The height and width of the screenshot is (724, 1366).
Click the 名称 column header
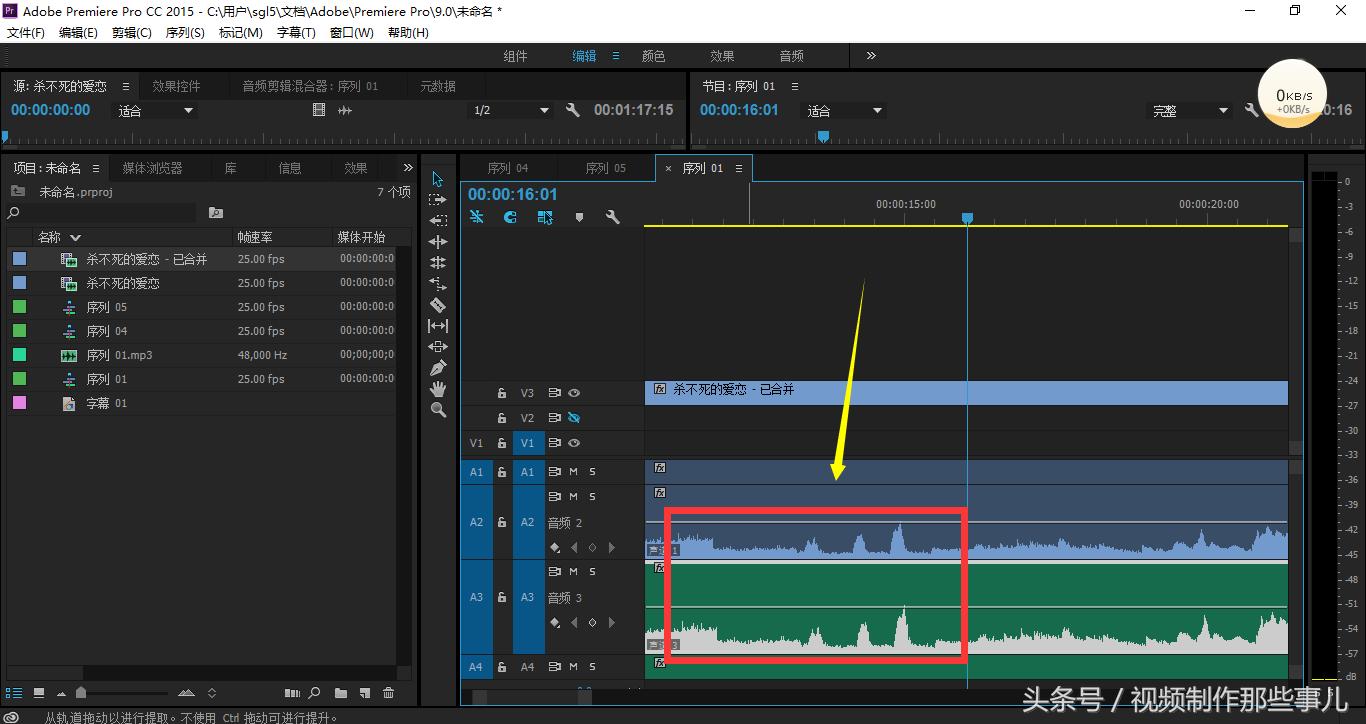(50, 237)
